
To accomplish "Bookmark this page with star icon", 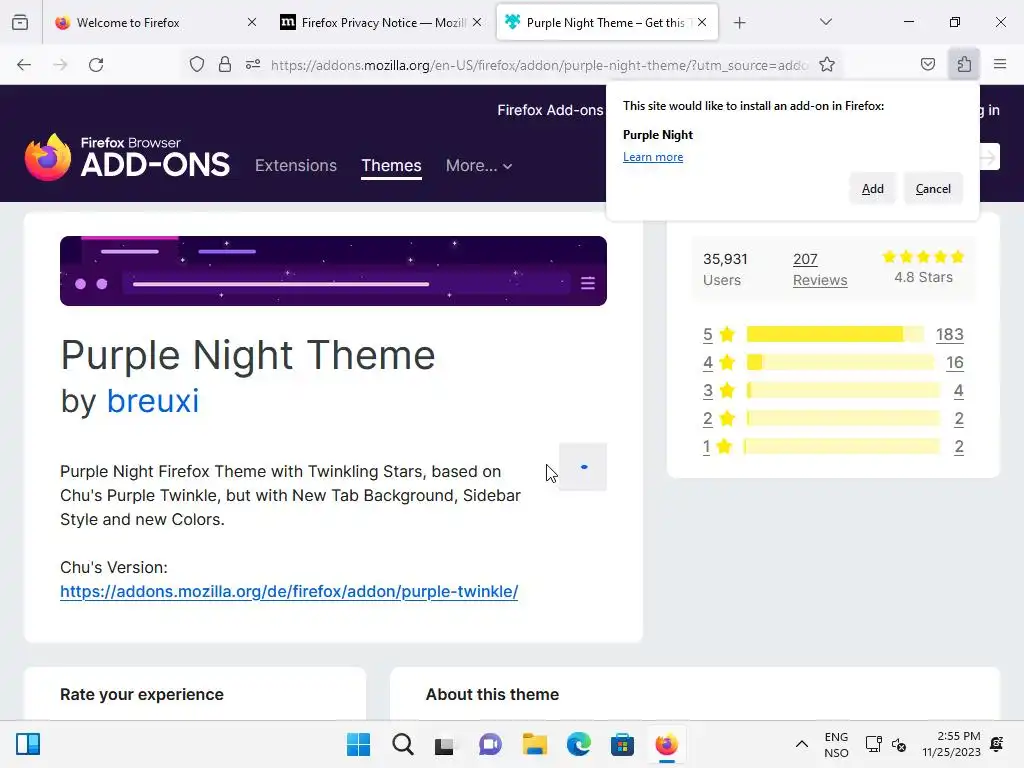I will 827,65.
